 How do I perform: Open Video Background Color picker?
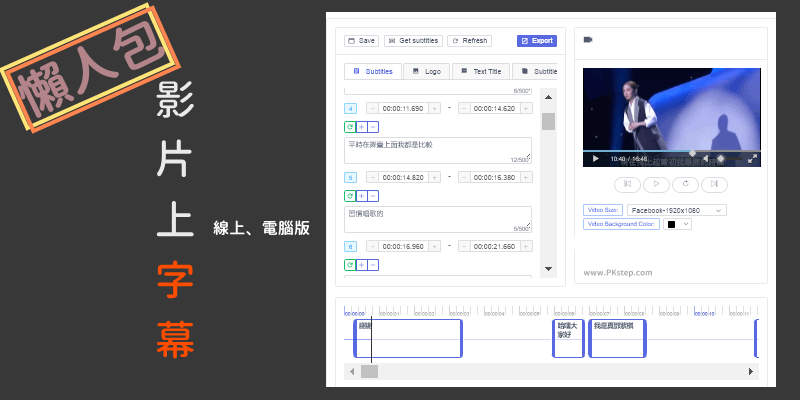tap(677, 224)
